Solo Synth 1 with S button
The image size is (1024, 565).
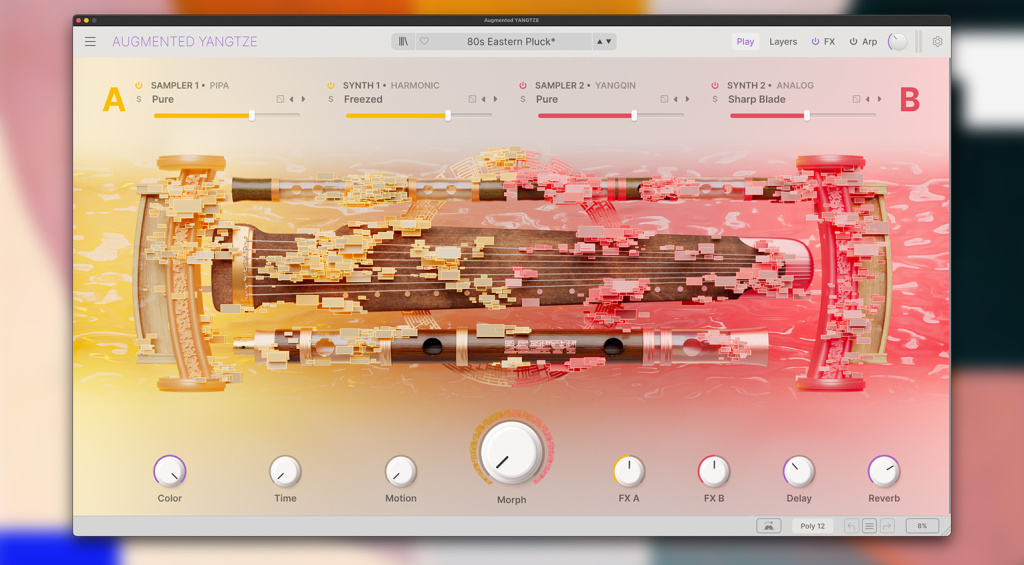coord(330,99)
